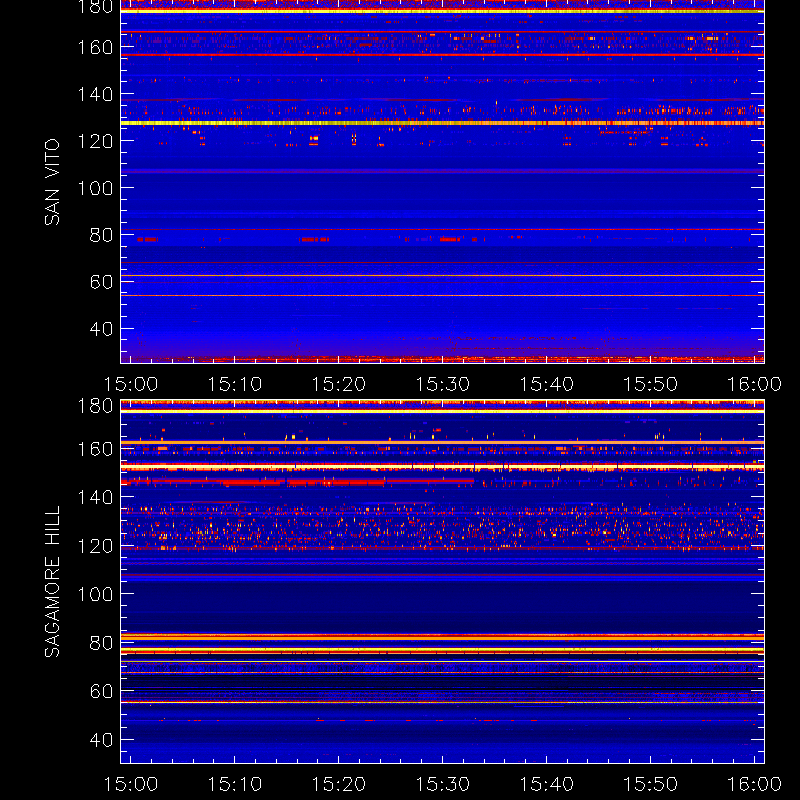The width and height of the screenshot is (800, 800).
Task: Click the SAGAMORE HILL axis title
Action: pos(52,582)
